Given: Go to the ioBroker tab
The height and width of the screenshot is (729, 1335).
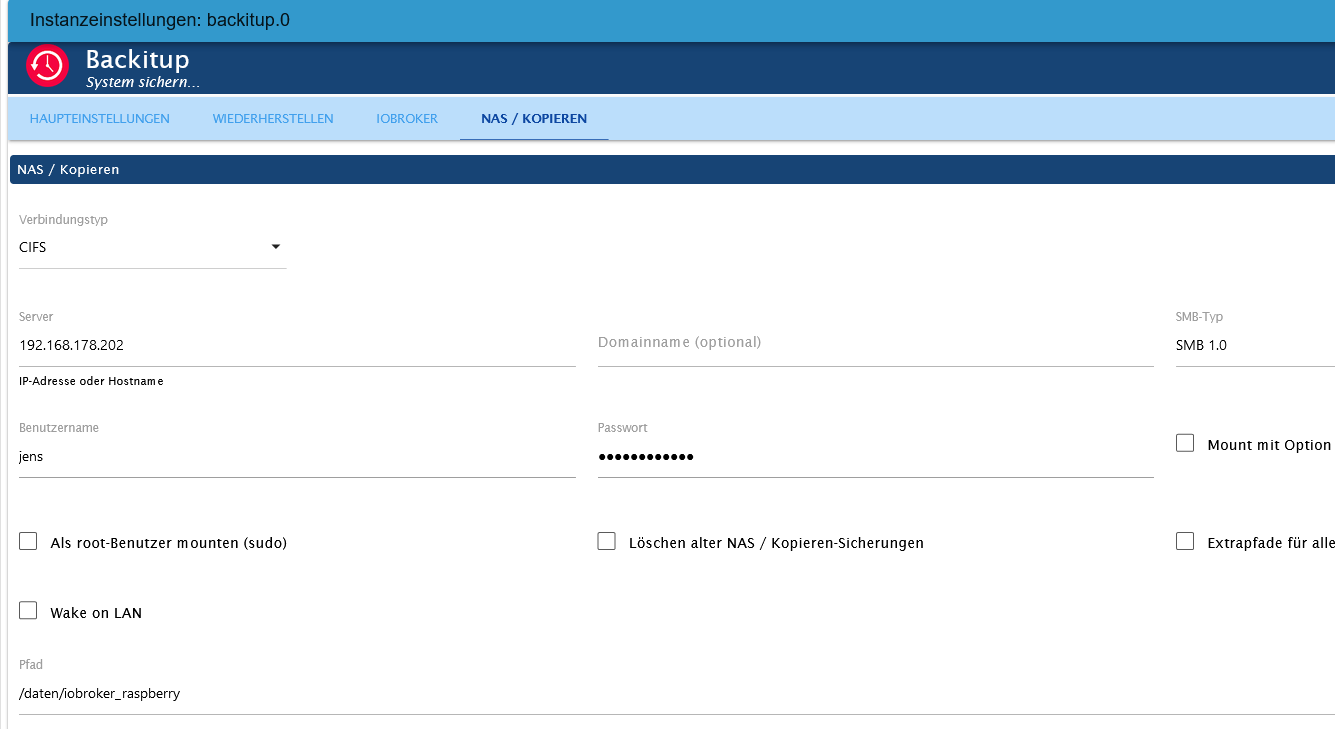Looking at the screenshot, I should (407, 119).
